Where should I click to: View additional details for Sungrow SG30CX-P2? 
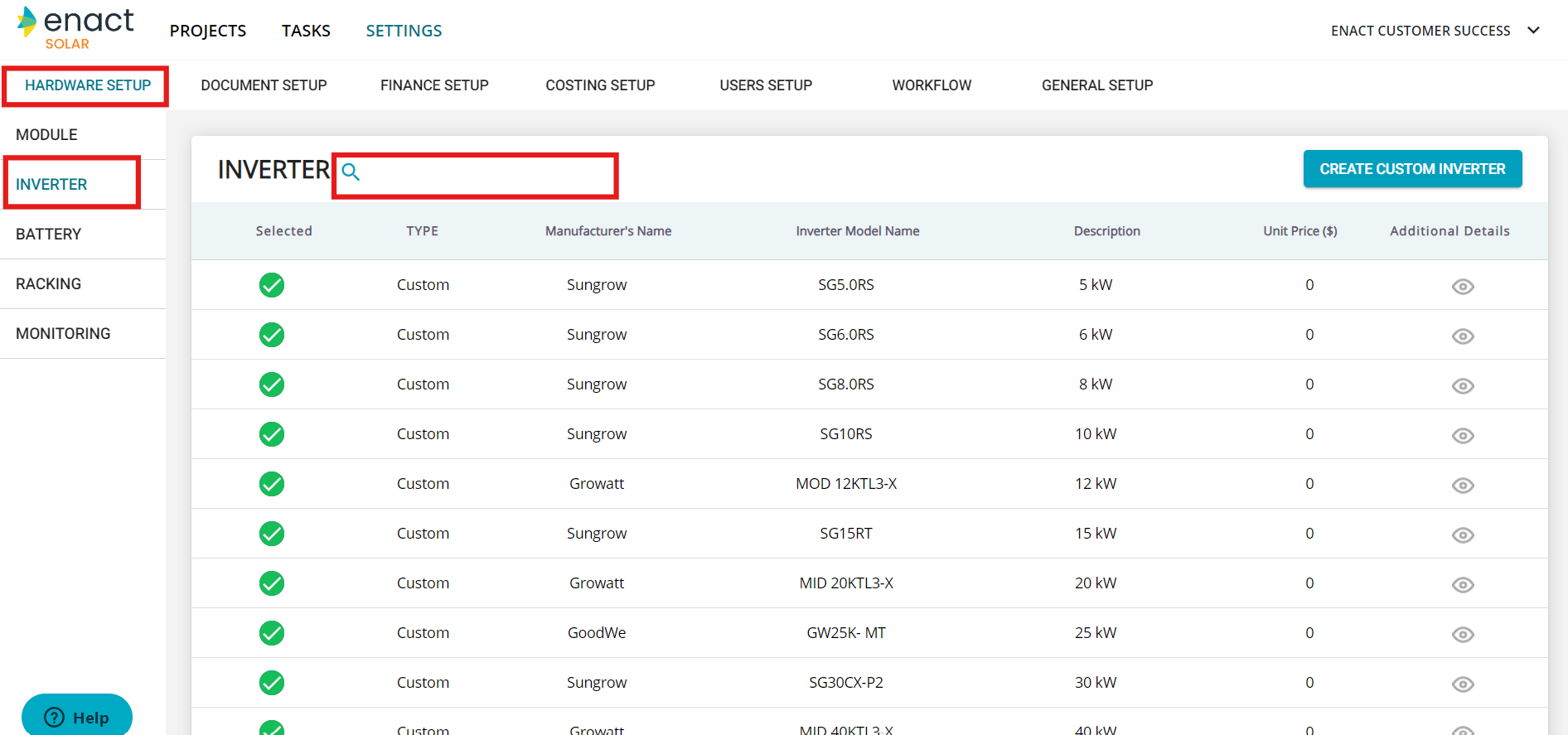(1463, 684)
